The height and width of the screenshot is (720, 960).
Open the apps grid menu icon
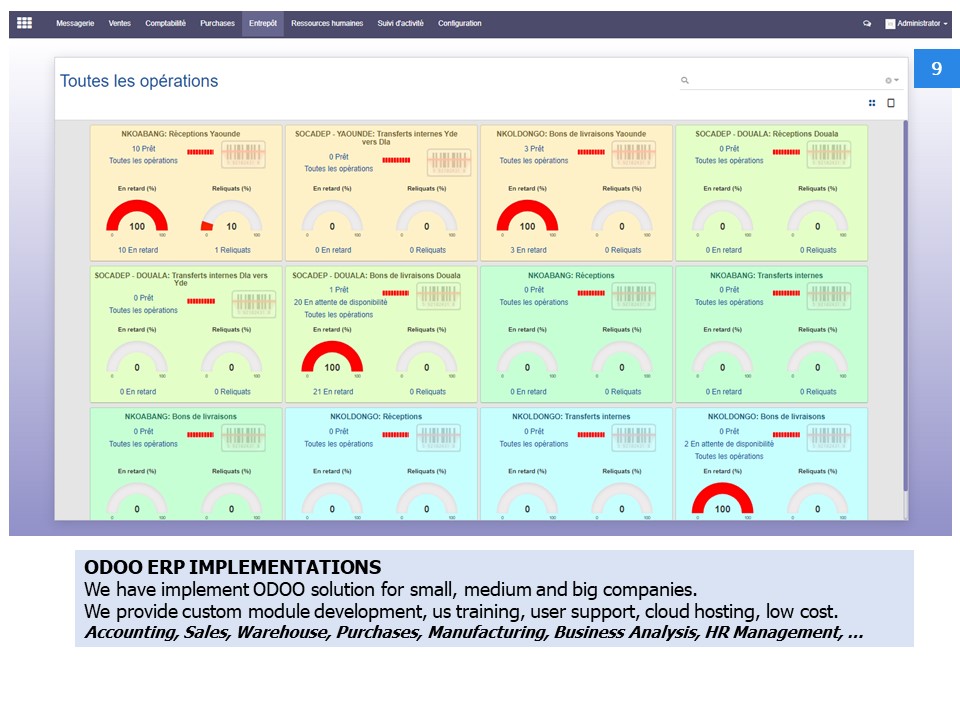24,23
